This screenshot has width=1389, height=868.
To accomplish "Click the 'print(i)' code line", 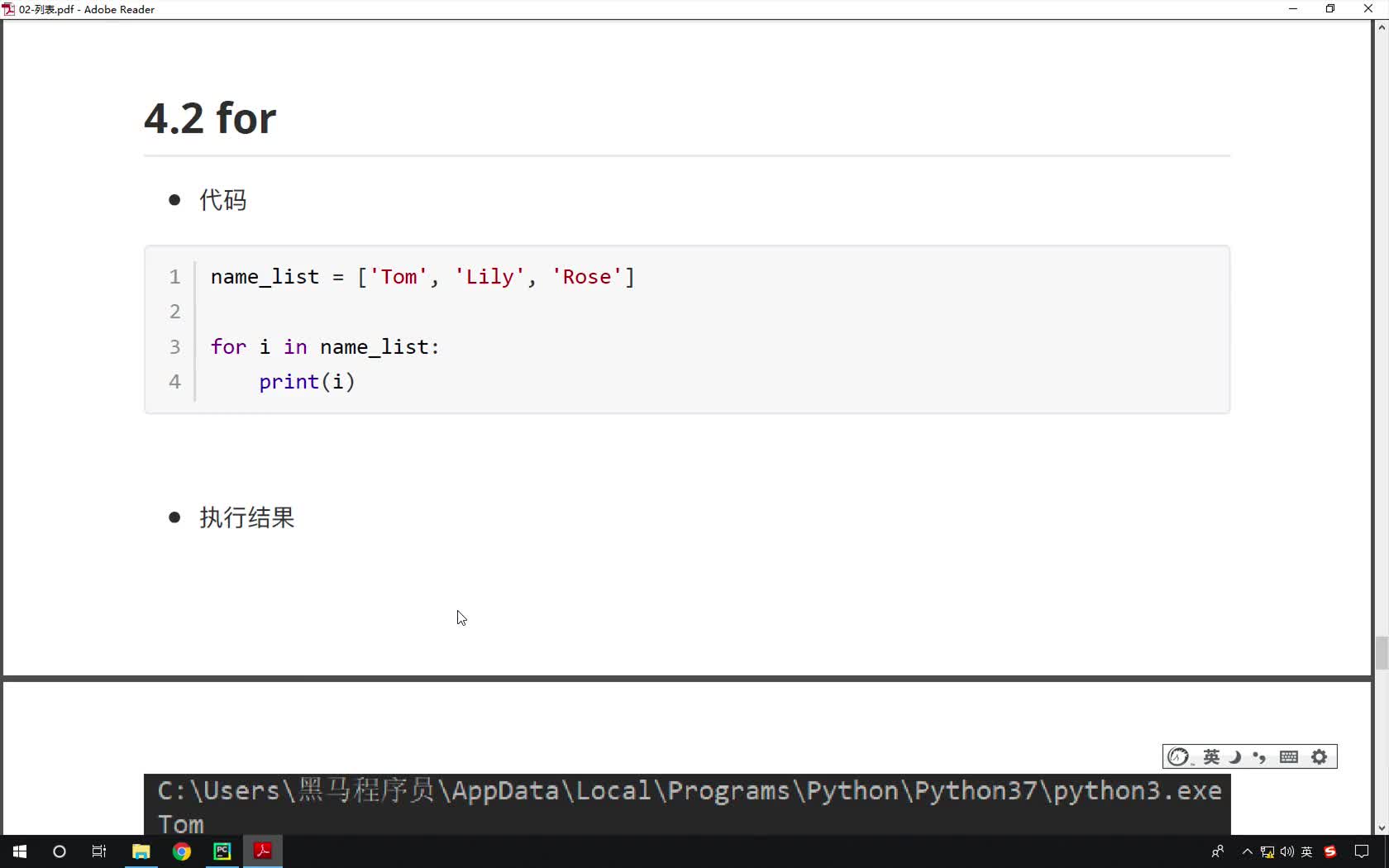I will (x=307, y=382).
